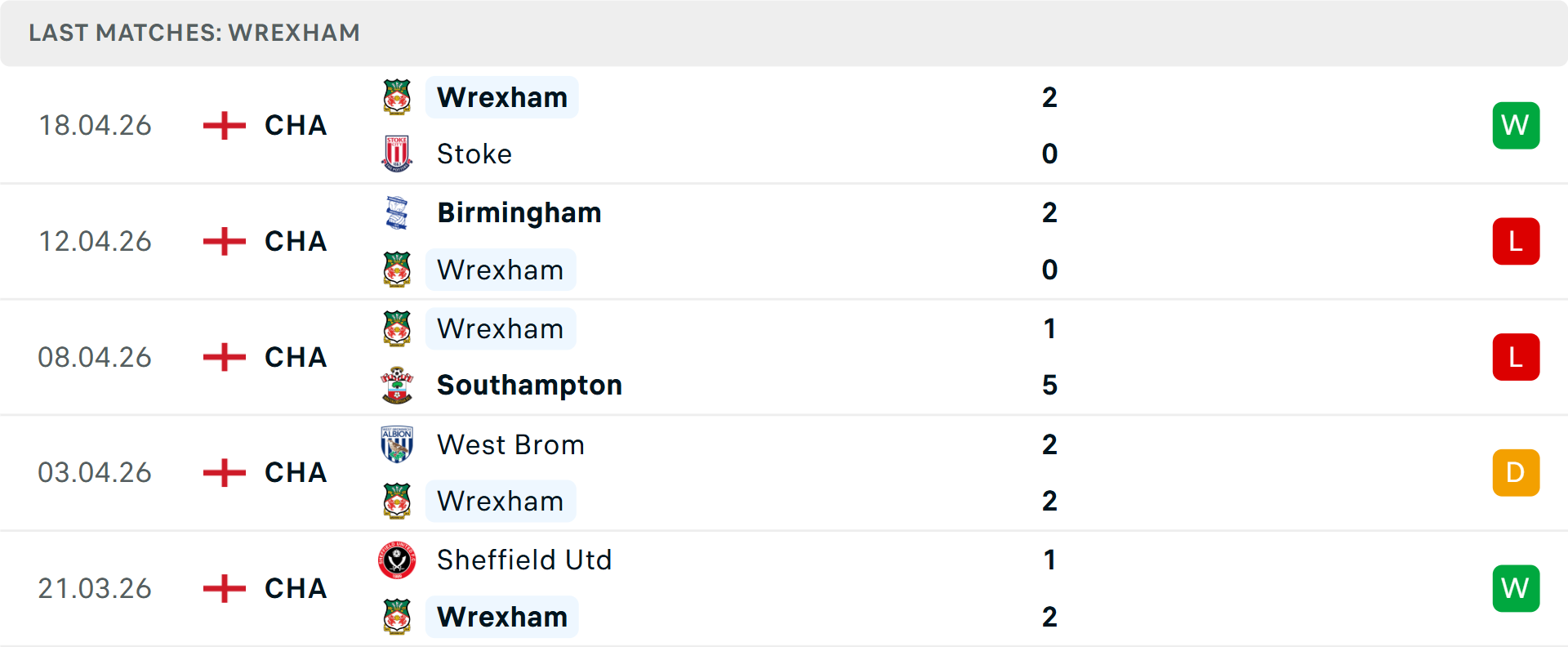Viewport: 1568px width, 647px height.
Task: Click the Sheffield Utd crest icon
Action: point(397,560)
